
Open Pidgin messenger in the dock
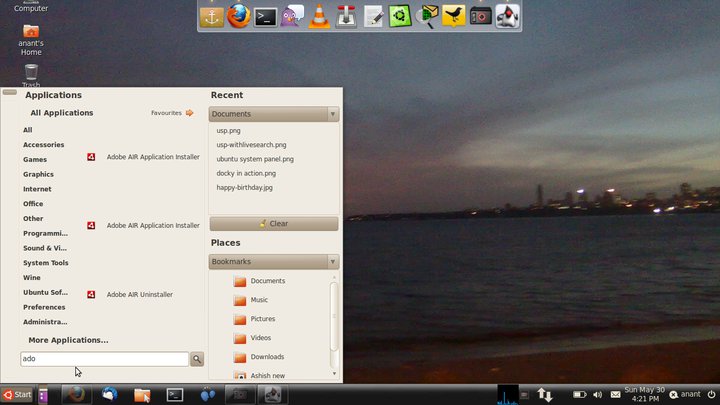click(x=292, y=16)
